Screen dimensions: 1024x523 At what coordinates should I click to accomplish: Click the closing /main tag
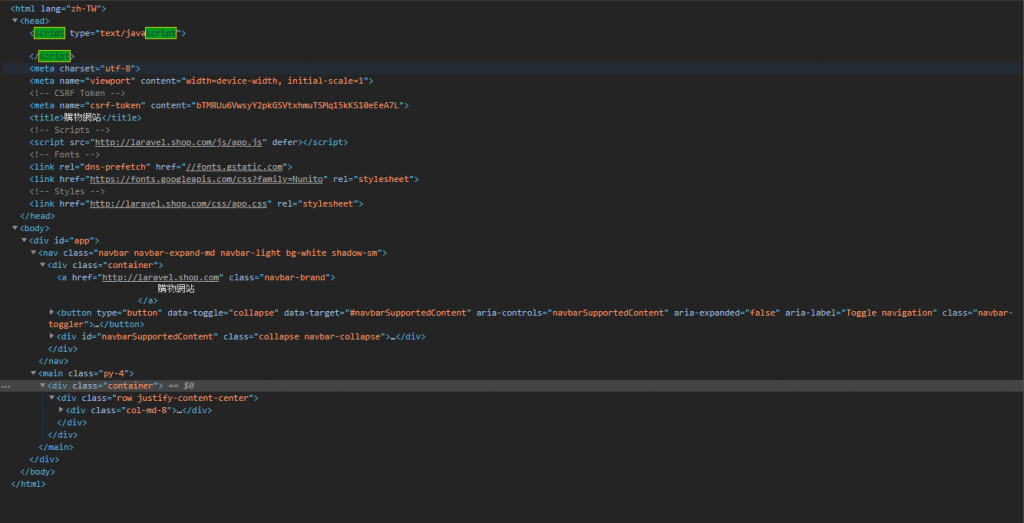[56, 447]
